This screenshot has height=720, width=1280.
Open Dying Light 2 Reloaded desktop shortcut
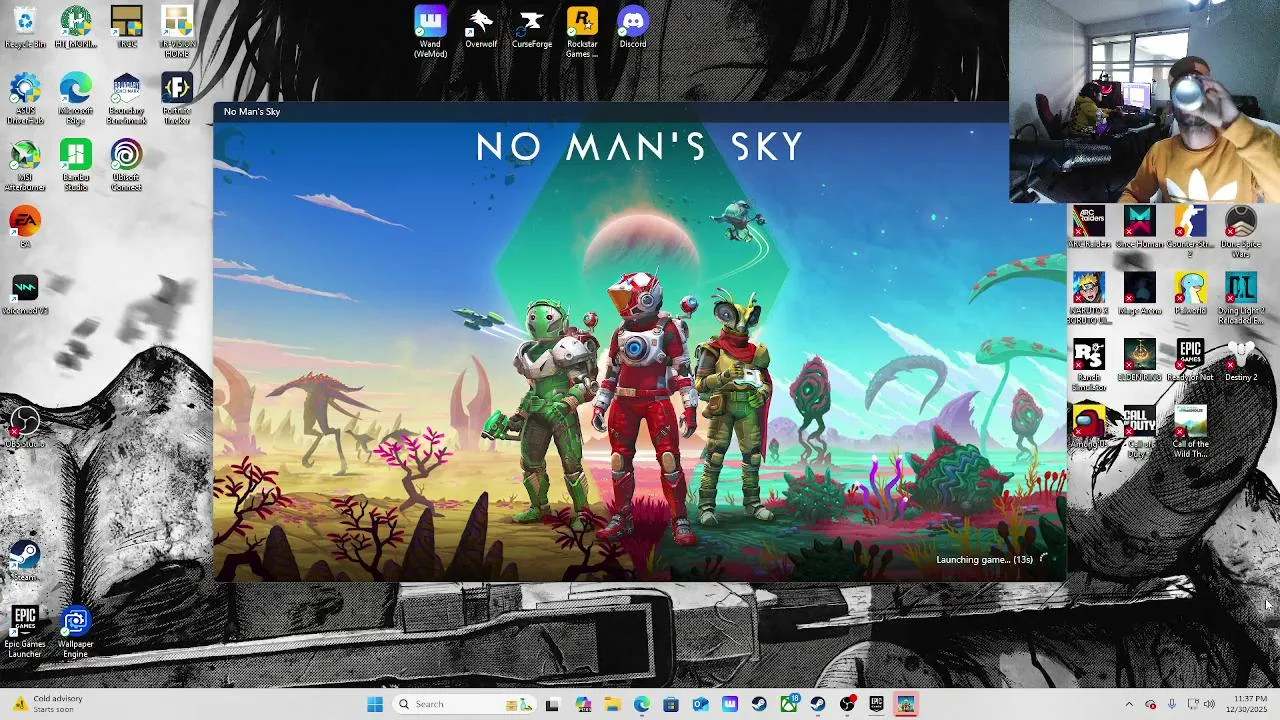[x=1241, y=299]
